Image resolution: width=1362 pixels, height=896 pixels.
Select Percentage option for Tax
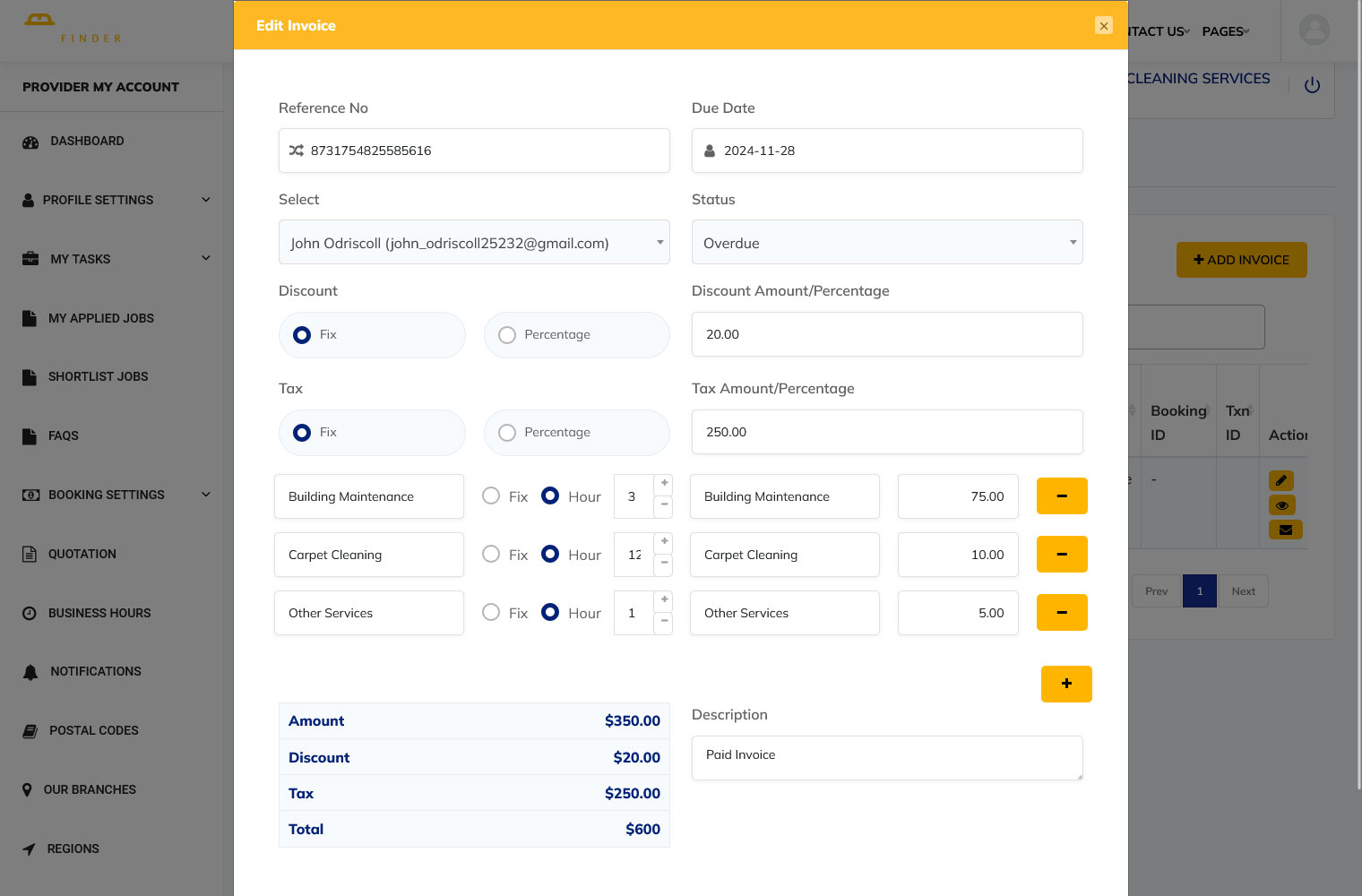(x=507, y=433)
